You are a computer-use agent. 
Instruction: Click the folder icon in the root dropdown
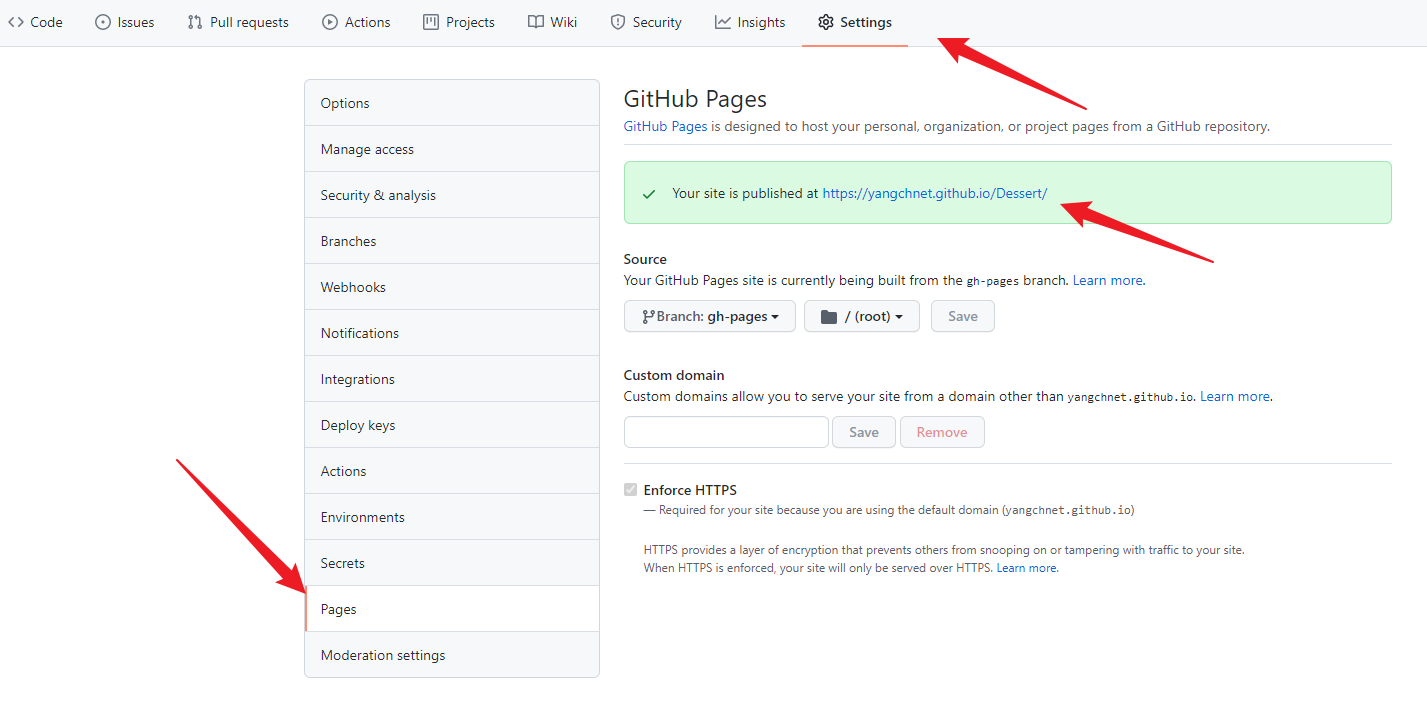point(828,317)
